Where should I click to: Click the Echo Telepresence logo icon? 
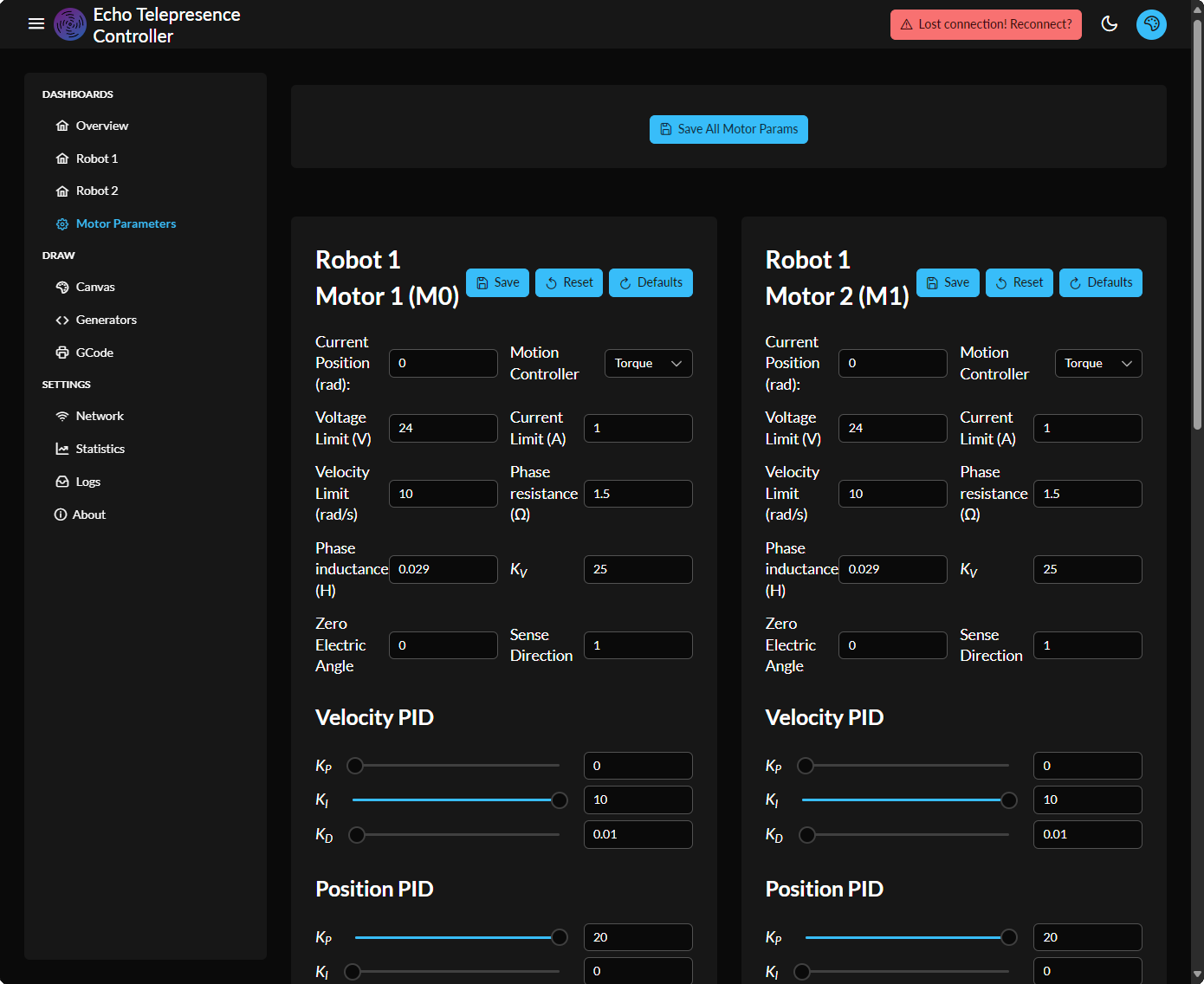pyautogui.click(x=70, y=24)
